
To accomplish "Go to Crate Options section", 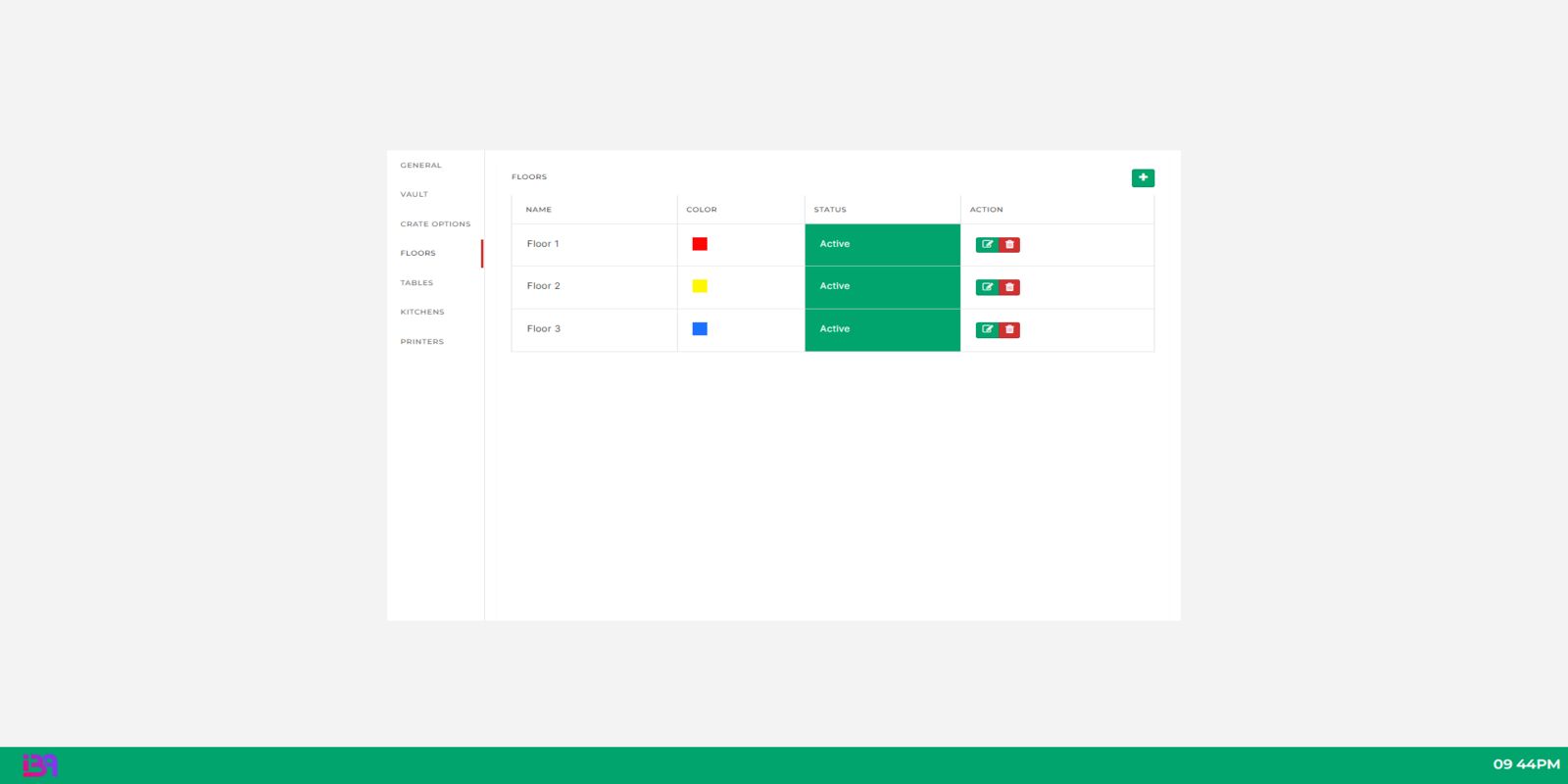I will [x=435, y=224].
